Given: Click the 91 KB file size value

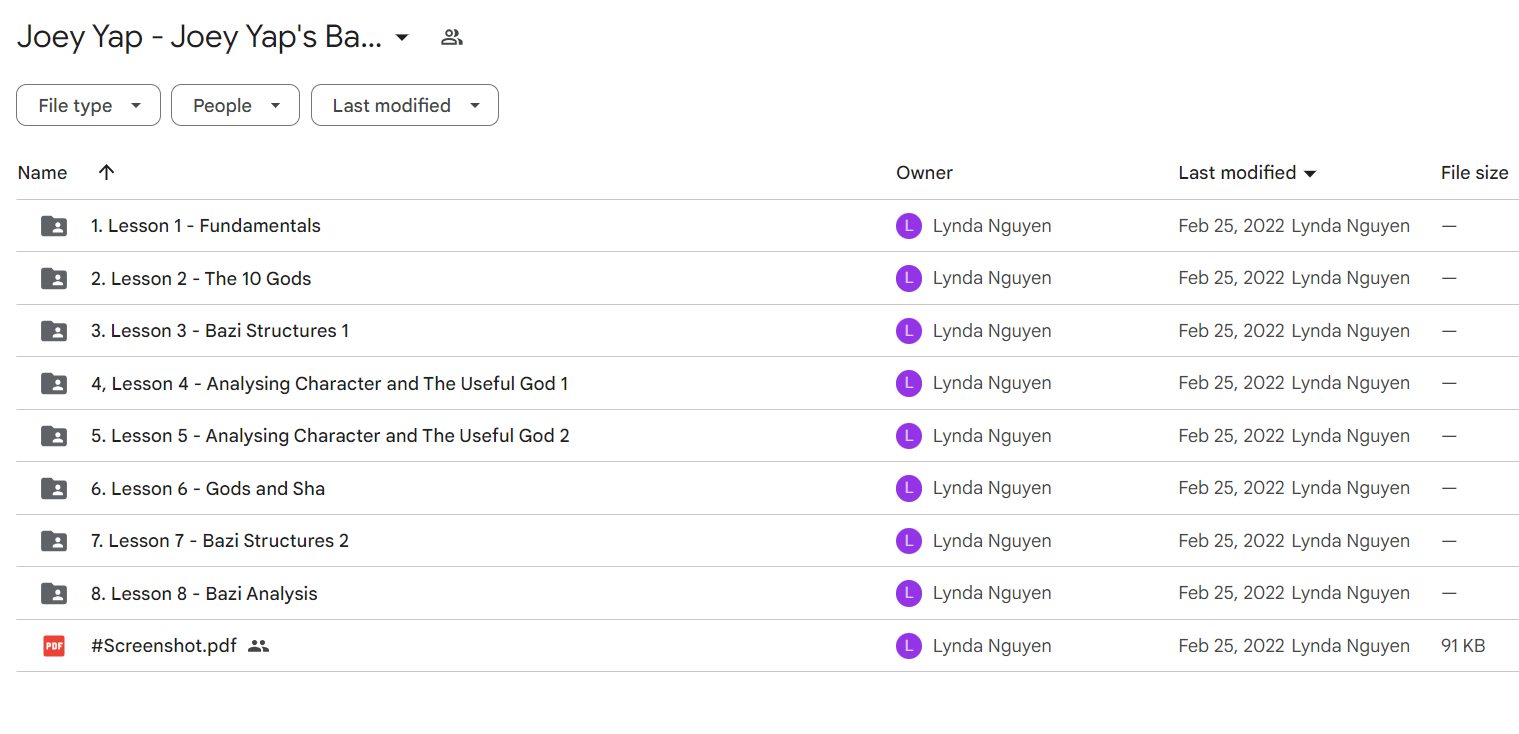Looking at the screenshot, I should [1463, 646].
